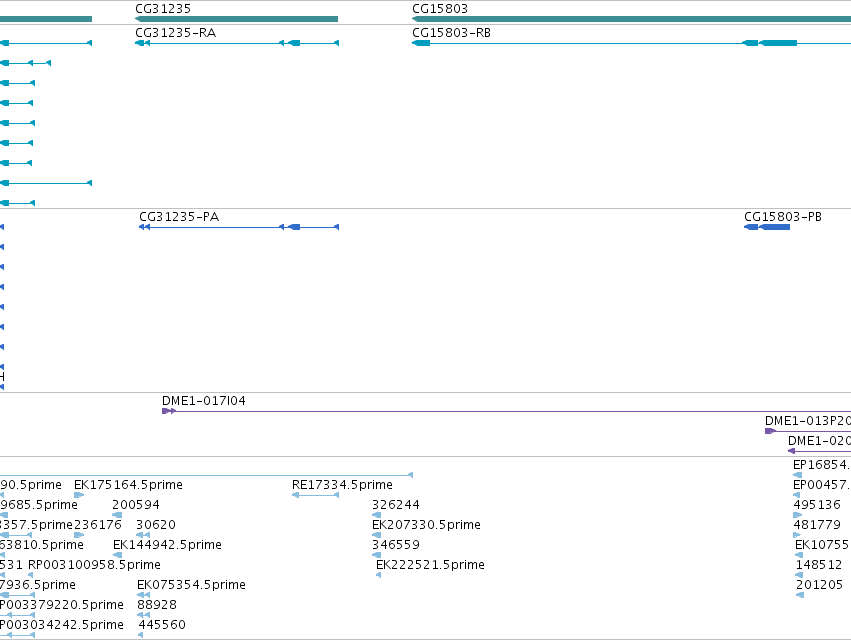Select the CG31235 gene bar
Image resolution: width=851 pixels, height=640 pixels.
pyautogui.click(x=237, y=19)
